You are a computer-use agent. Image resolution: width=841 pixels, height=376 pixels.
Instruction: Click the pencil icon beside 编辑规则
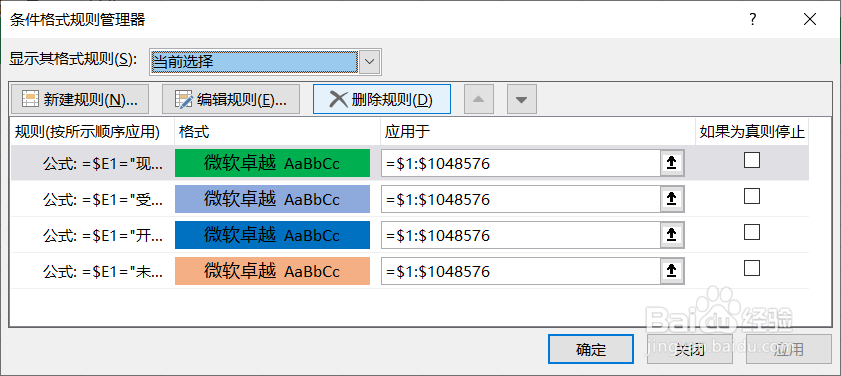click(x=185, y=99)
